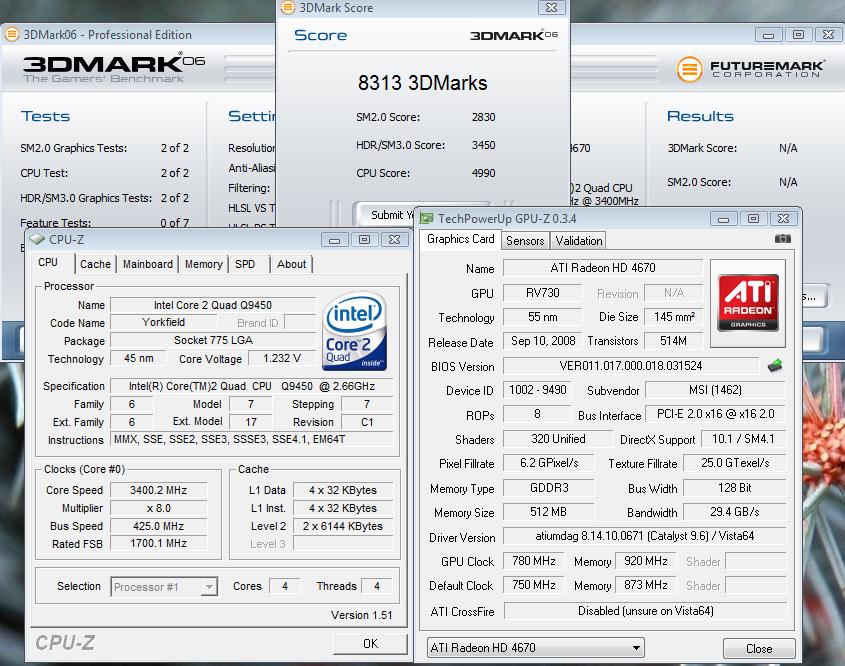Click the Multiplier x 8.0 field
Image resolution: width=845 pixels, height=666 pixels.
pos(158,508)
